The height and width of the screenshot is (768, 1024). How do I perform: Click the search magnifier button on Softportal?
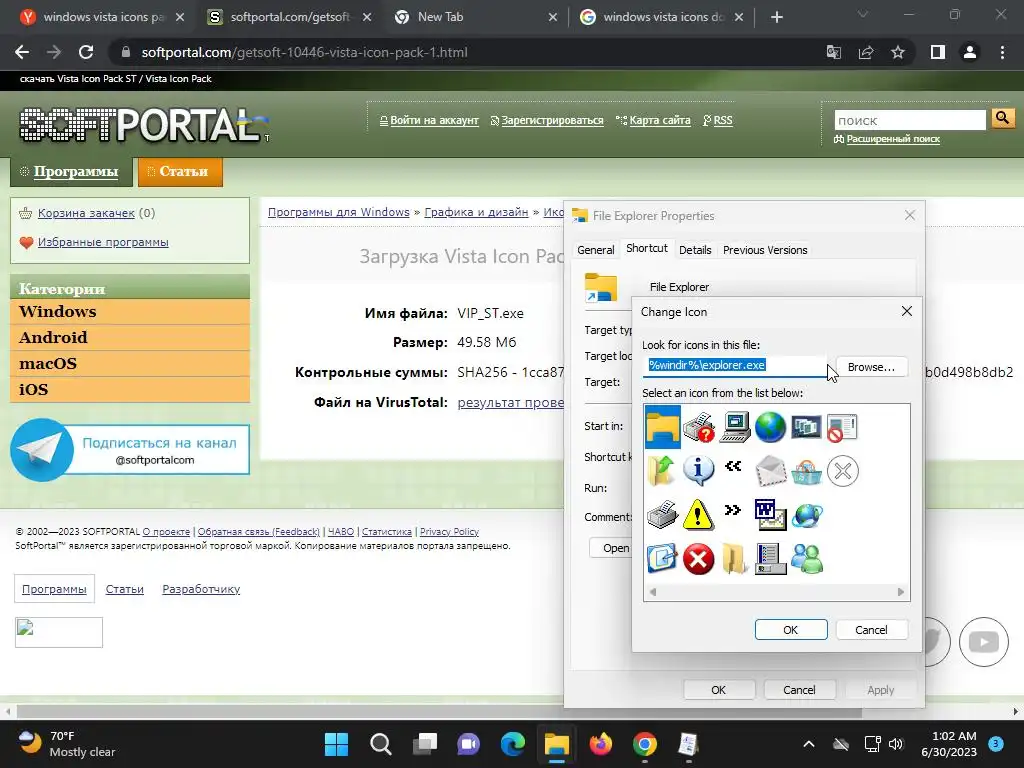pyautogui.click(x=1002, y=118)
